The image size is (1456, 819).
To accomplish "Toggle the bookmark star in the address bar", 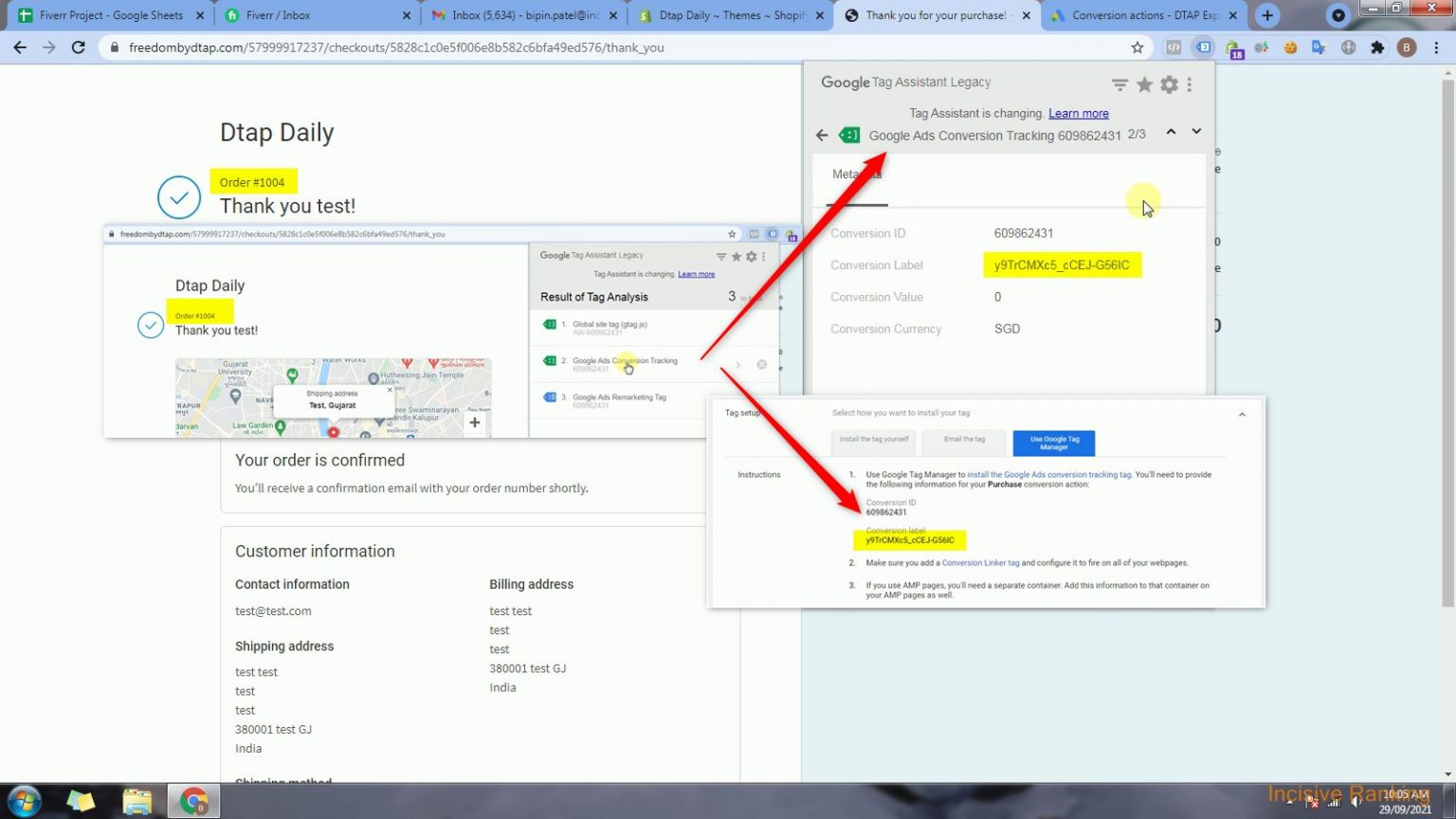I will click(x=1137, y=46).
